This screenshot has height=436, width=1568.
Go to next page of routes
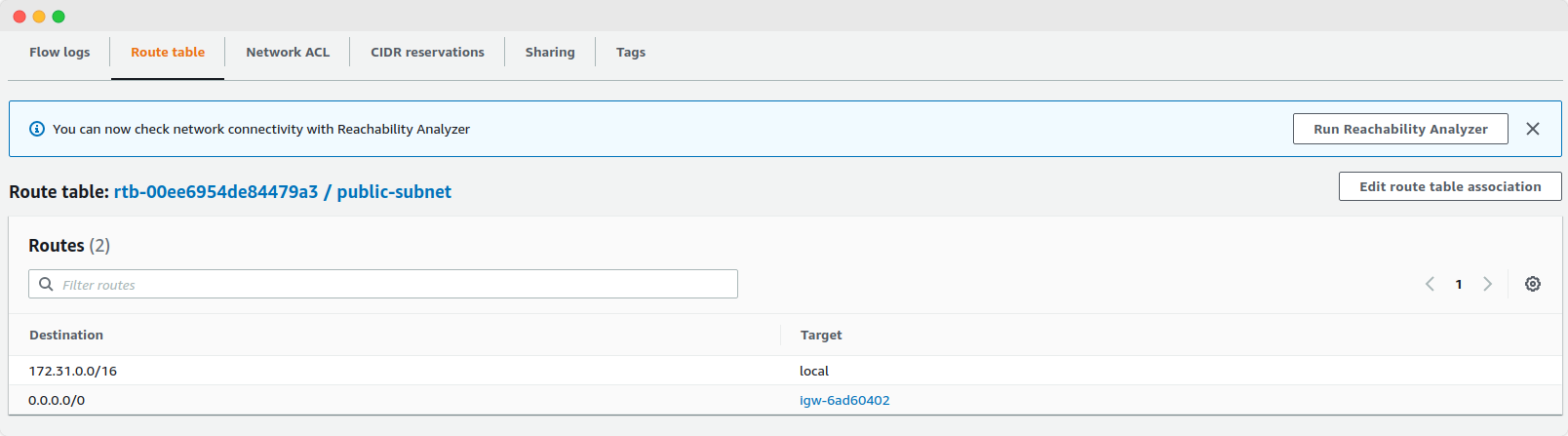coord(1487,284)
